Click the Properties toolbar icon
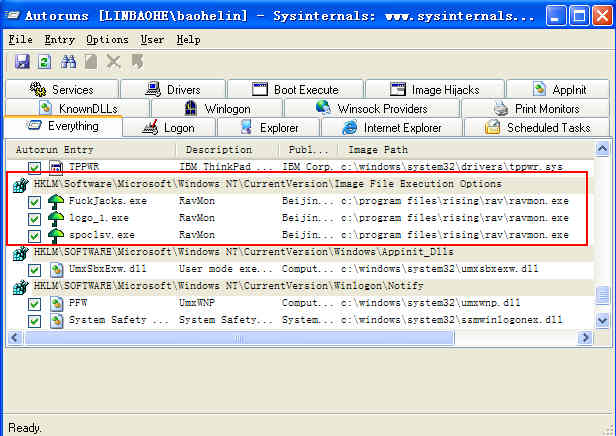616x436 pixels. click(x=91, y=62)
